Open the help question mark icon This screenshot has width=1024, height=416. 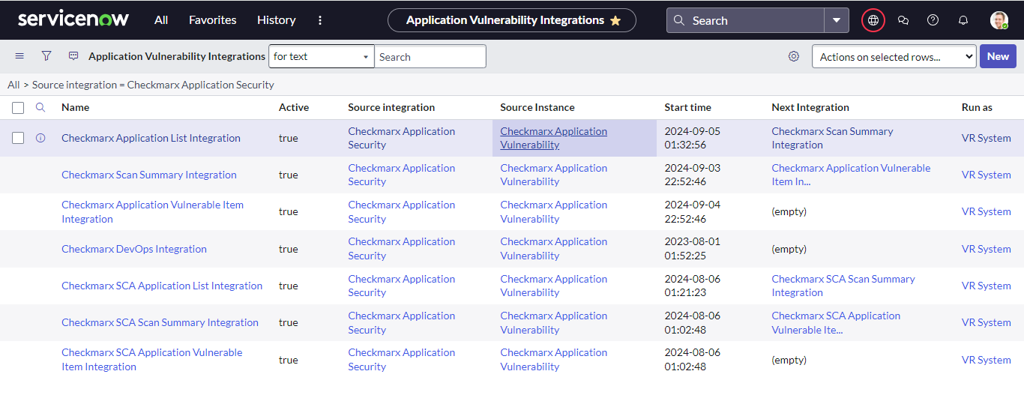coord(933,20)
